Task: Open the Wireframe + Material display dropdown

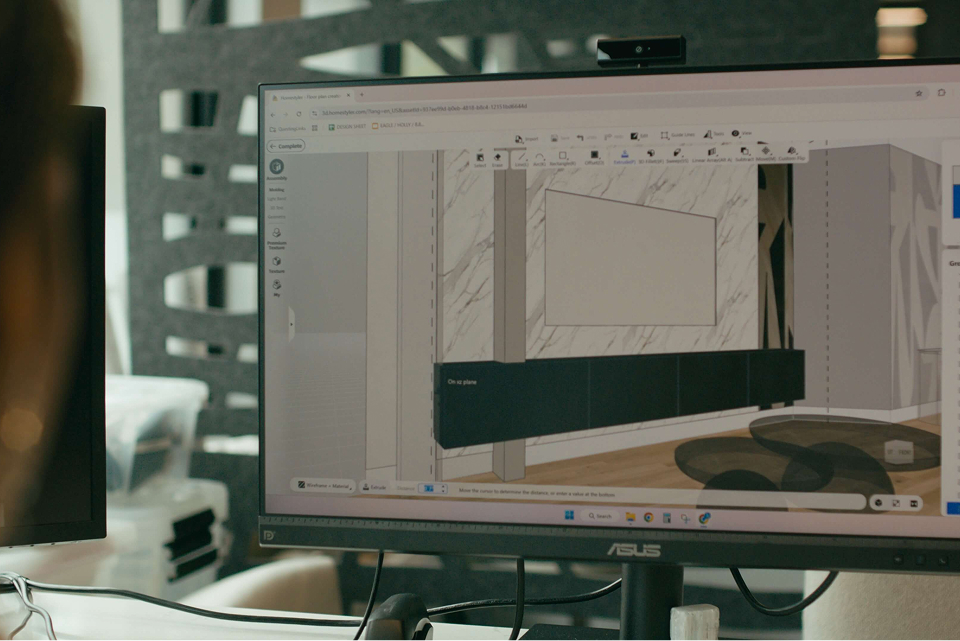Action: [x=325, y=485]
